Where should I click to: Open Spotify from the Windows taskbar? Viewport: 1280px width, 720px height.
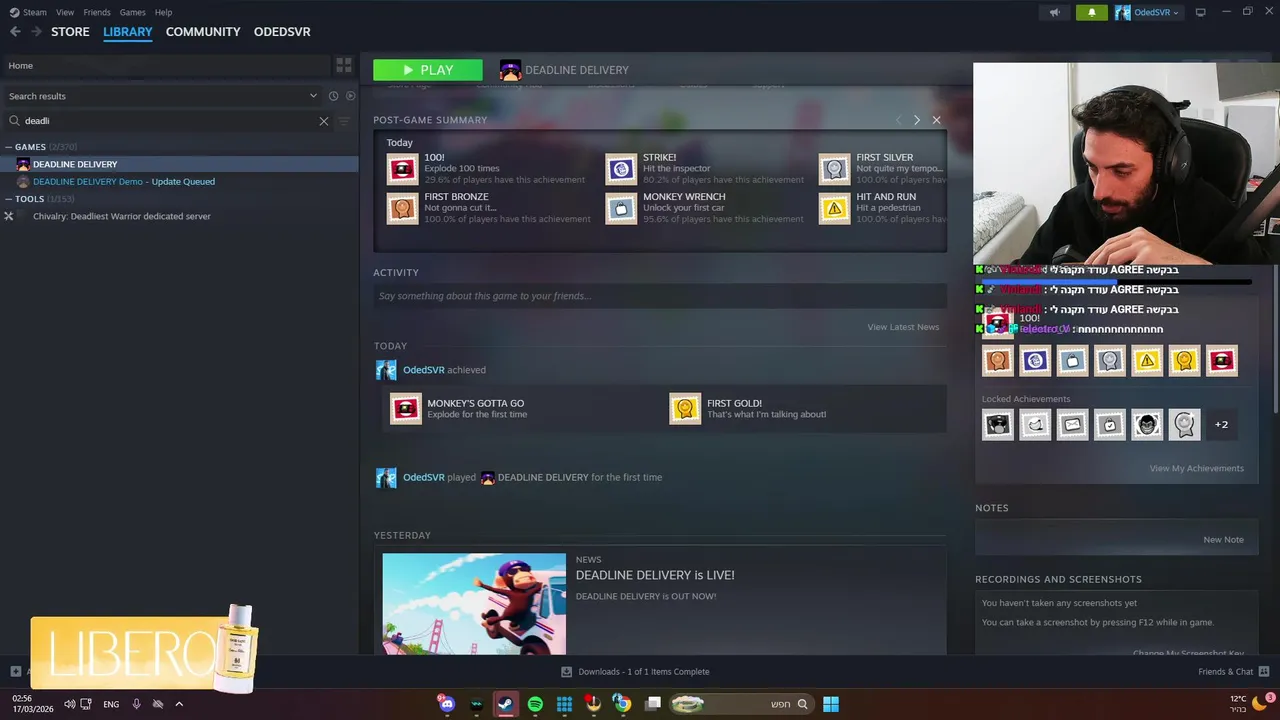point(535,704)
